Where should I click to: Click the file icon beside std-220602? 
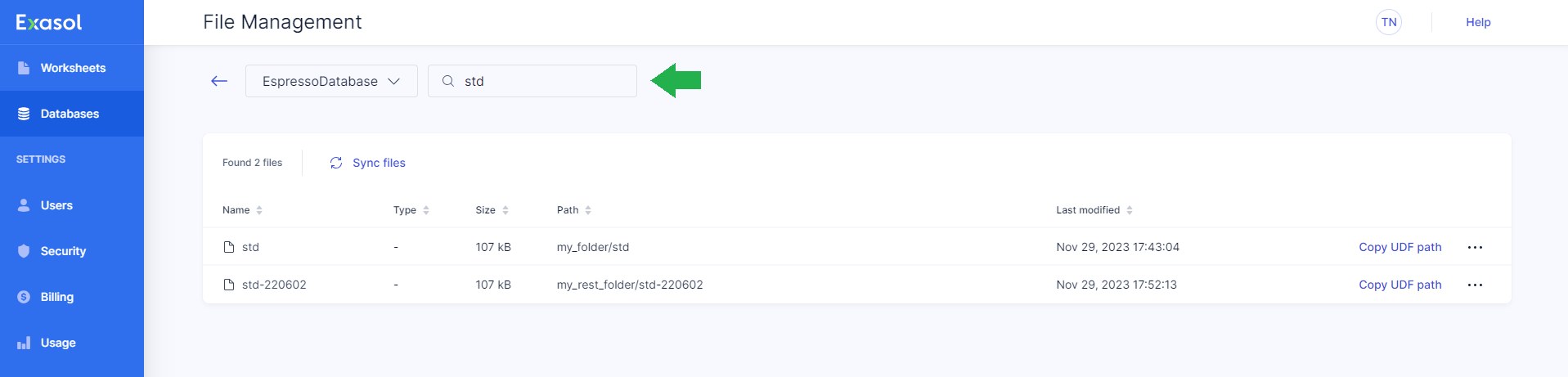click(229, 285)
